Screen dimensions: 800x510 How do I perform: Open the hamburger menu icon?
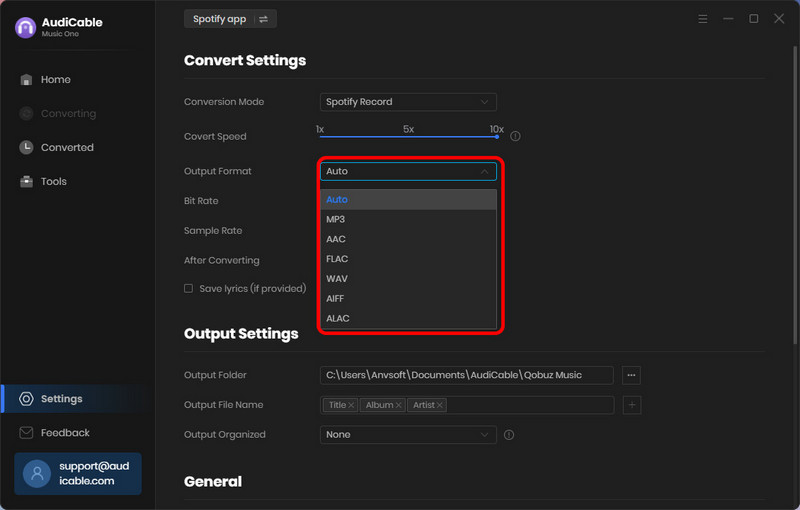pyautogui.click(x=703, y=19)
